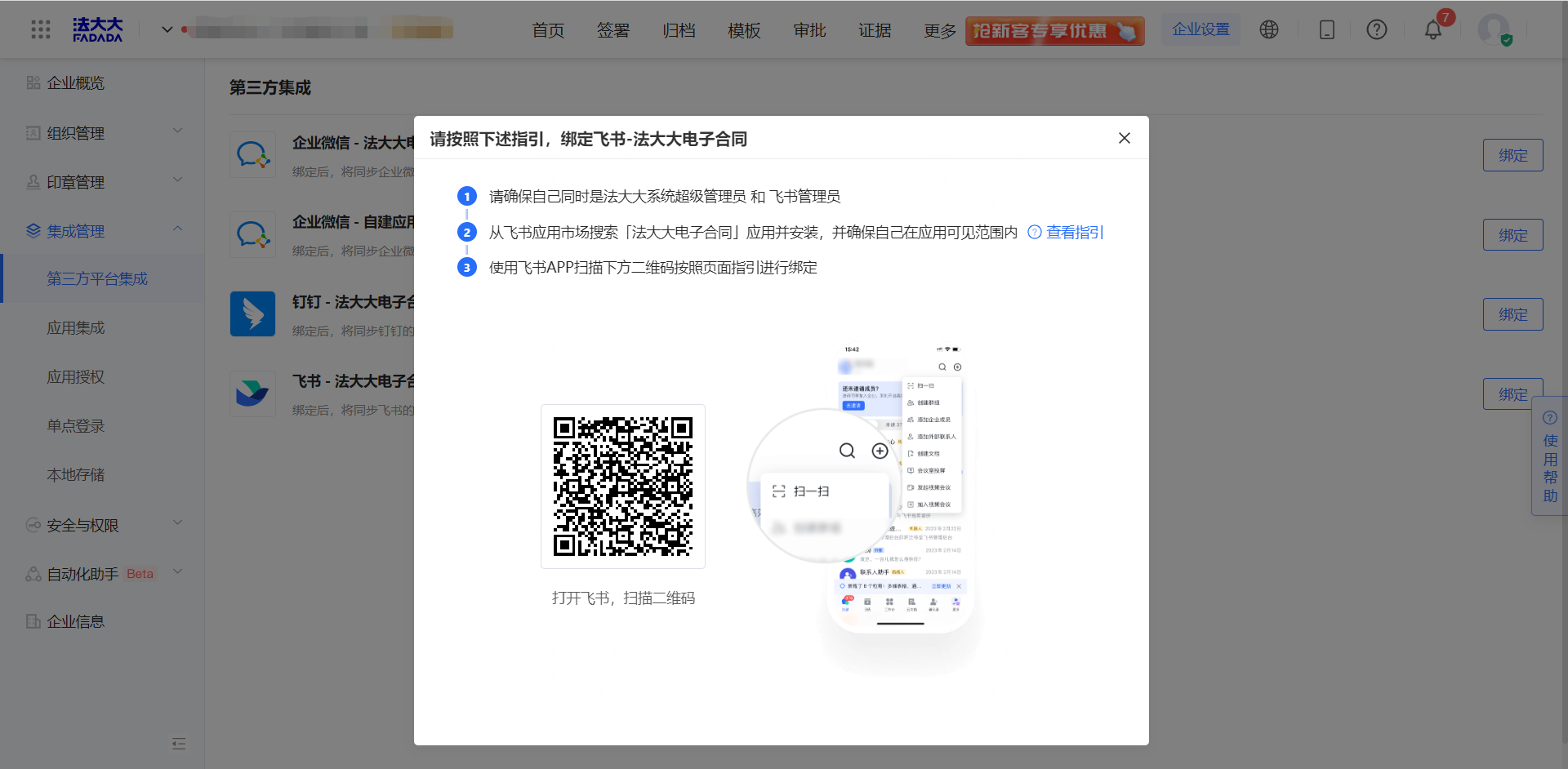Open 企业设置

click(x=1200, y=29)
